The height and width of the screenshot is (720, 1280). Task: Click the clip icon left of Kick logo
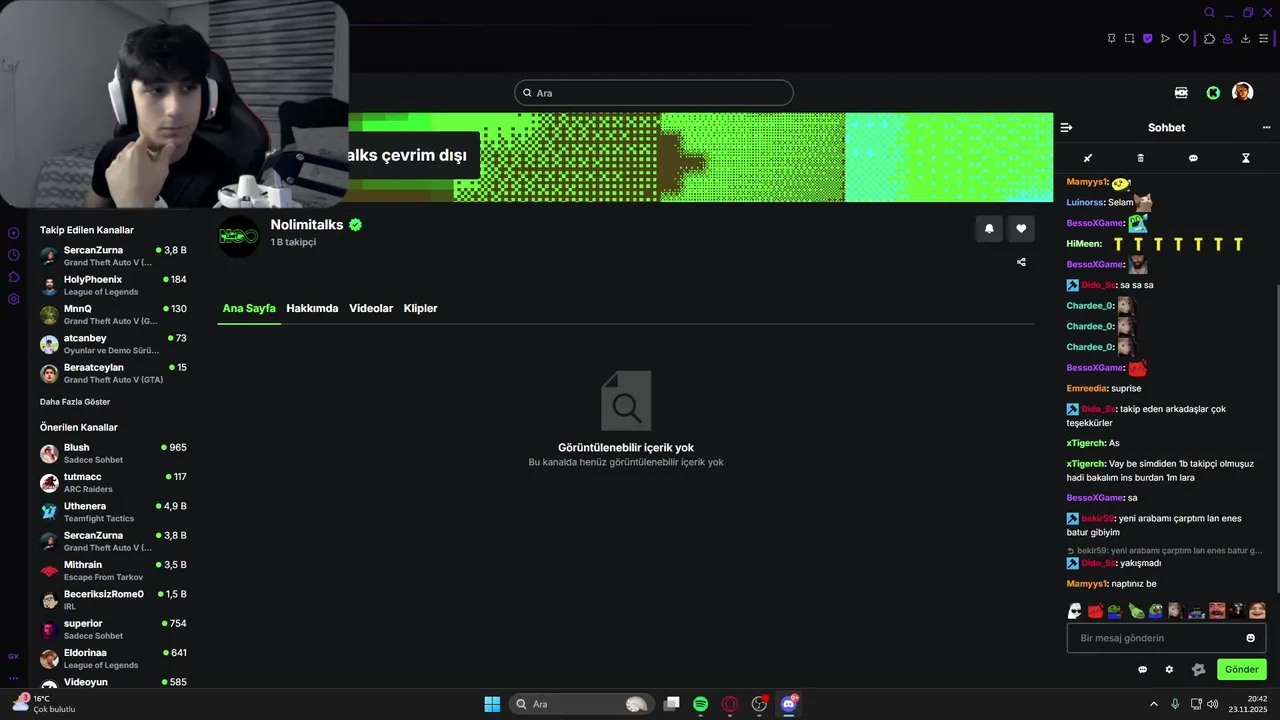1181,92
